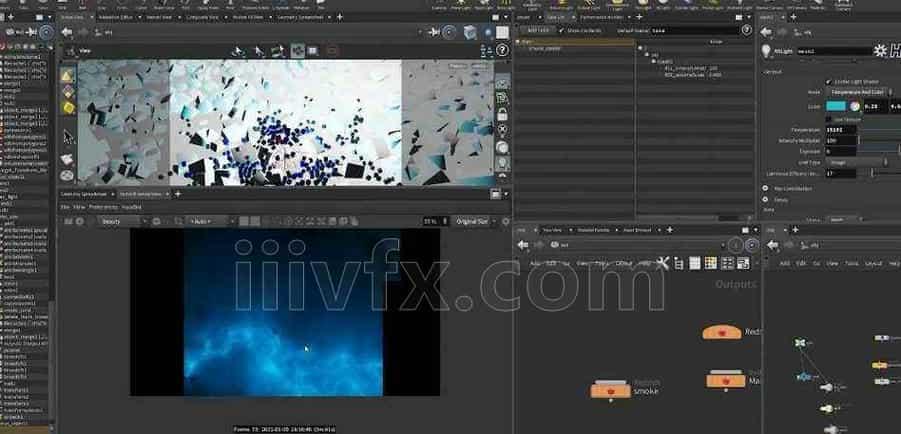The height and width of the screenshot is (434, 901).
Task: Click the blue sphere icon in Scene View top bar
Action: click(488, 33)
